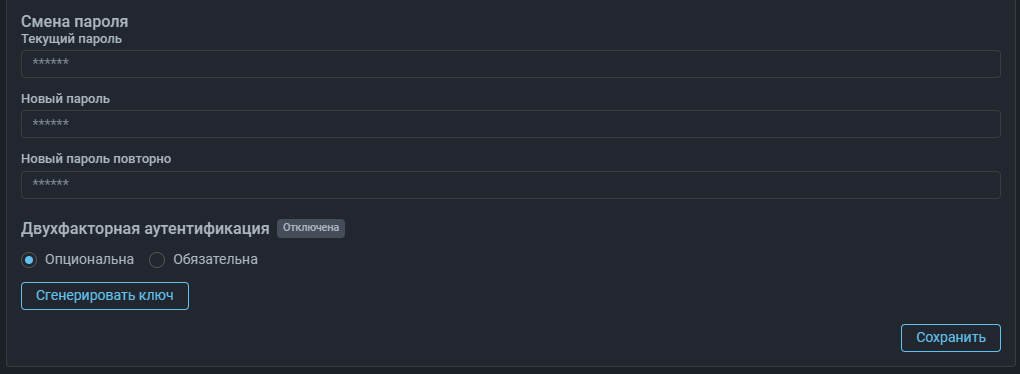This screenshot has height=374, width=1020.
Task: Click the Сгенерировать ключ button
Action: click(105, 296)
